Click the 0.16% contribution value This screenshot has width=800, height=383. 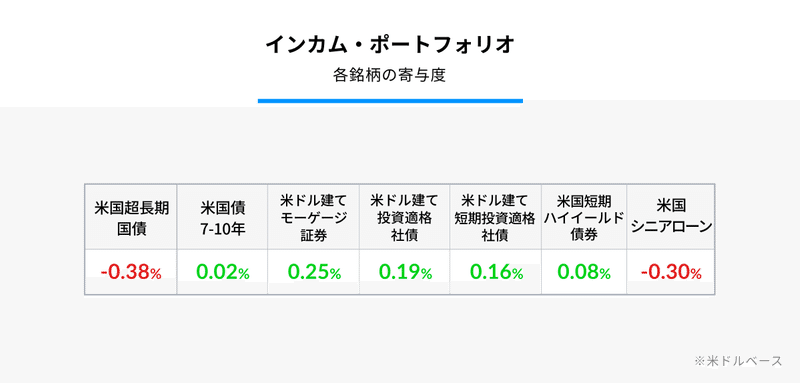[496, 272]
